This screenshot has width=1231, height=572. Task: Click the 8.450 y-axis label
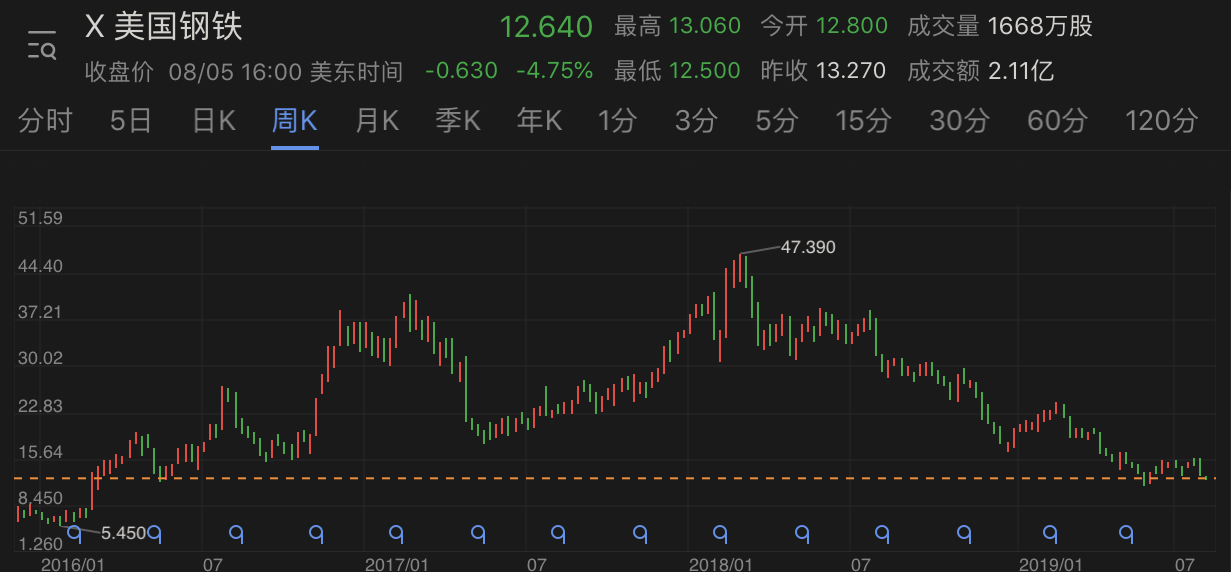pos(40,498)
